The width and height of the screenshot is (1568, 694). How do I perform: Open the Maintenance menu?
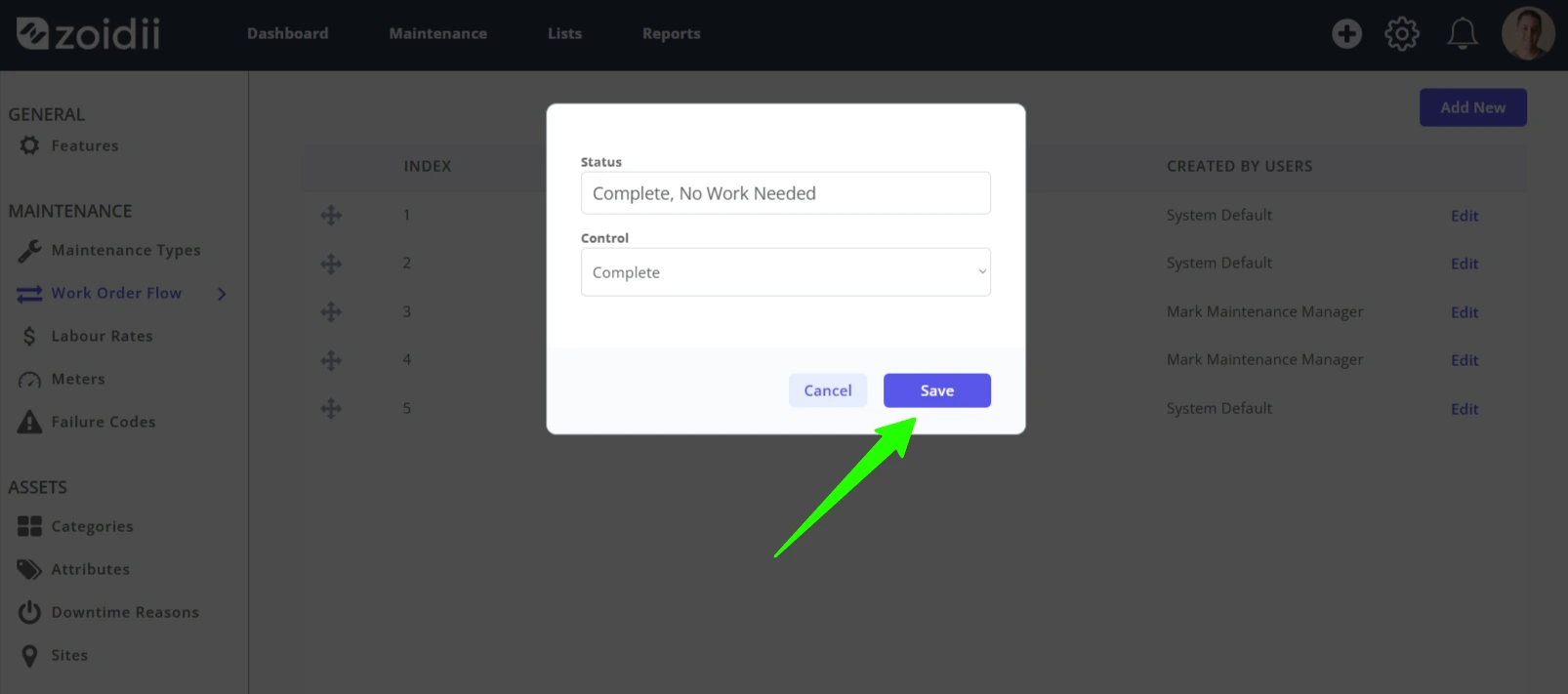pyautogui.click(x=437, y=33)
